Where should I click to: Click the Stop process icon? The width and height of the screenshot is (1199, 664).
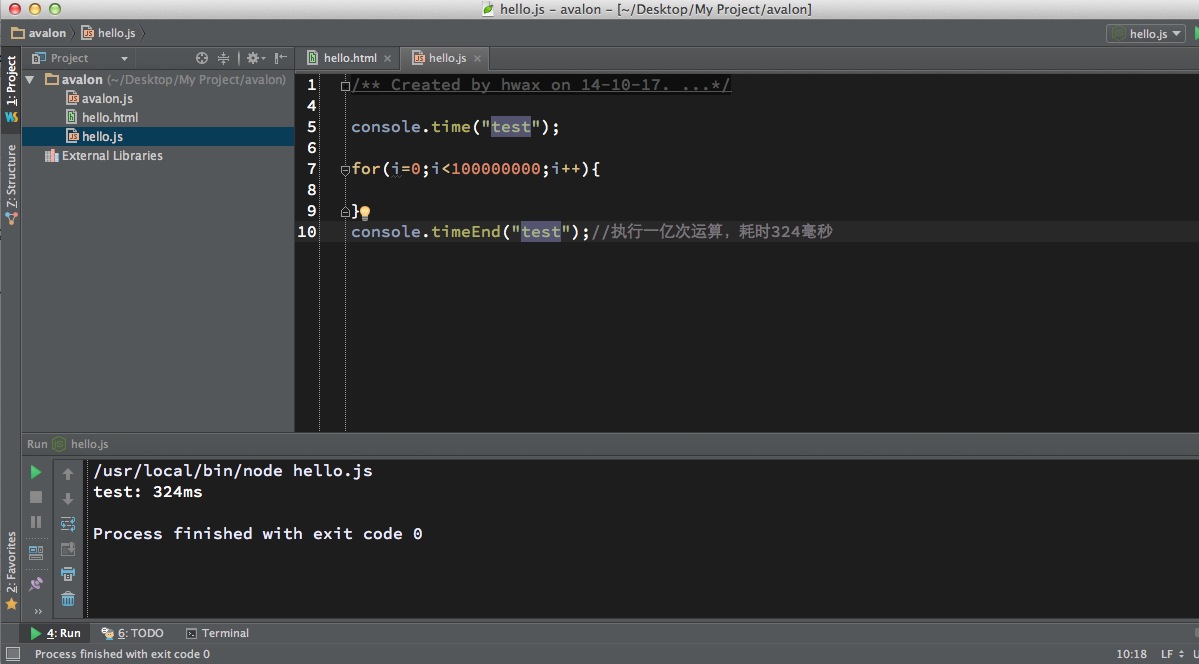[35, 497]
